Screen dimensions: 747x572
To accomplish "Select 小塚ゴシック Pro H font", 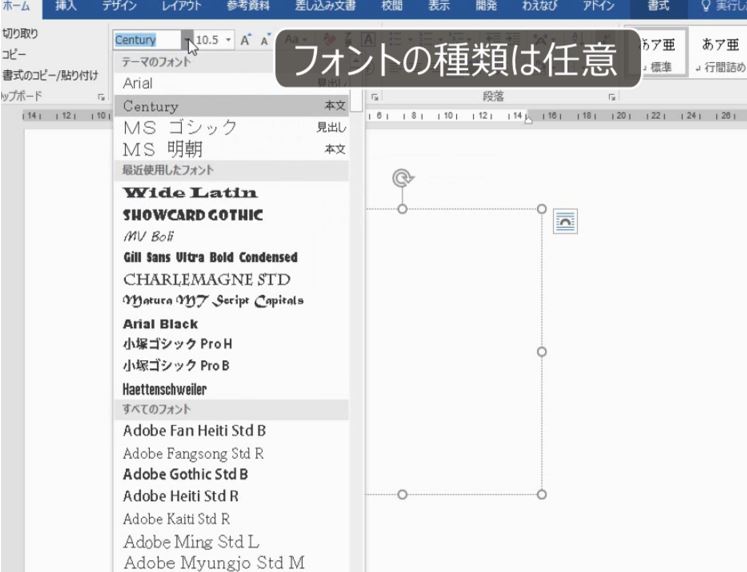I will (232, 344).
